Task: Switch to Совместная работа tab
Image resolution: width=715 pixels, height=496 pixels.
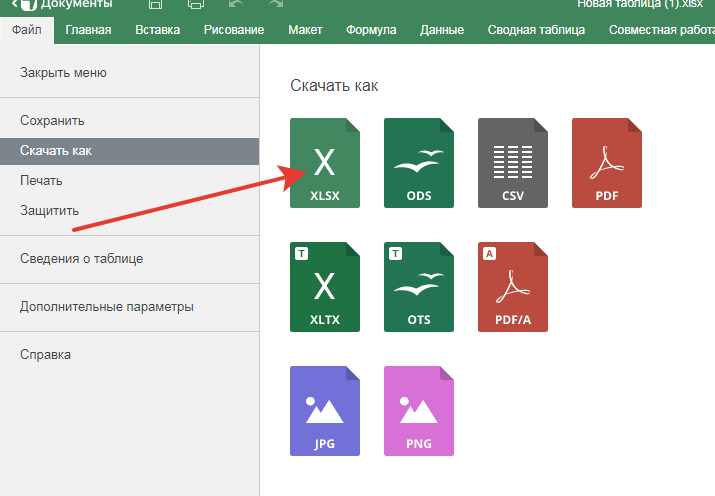Action: coord(662,30)
